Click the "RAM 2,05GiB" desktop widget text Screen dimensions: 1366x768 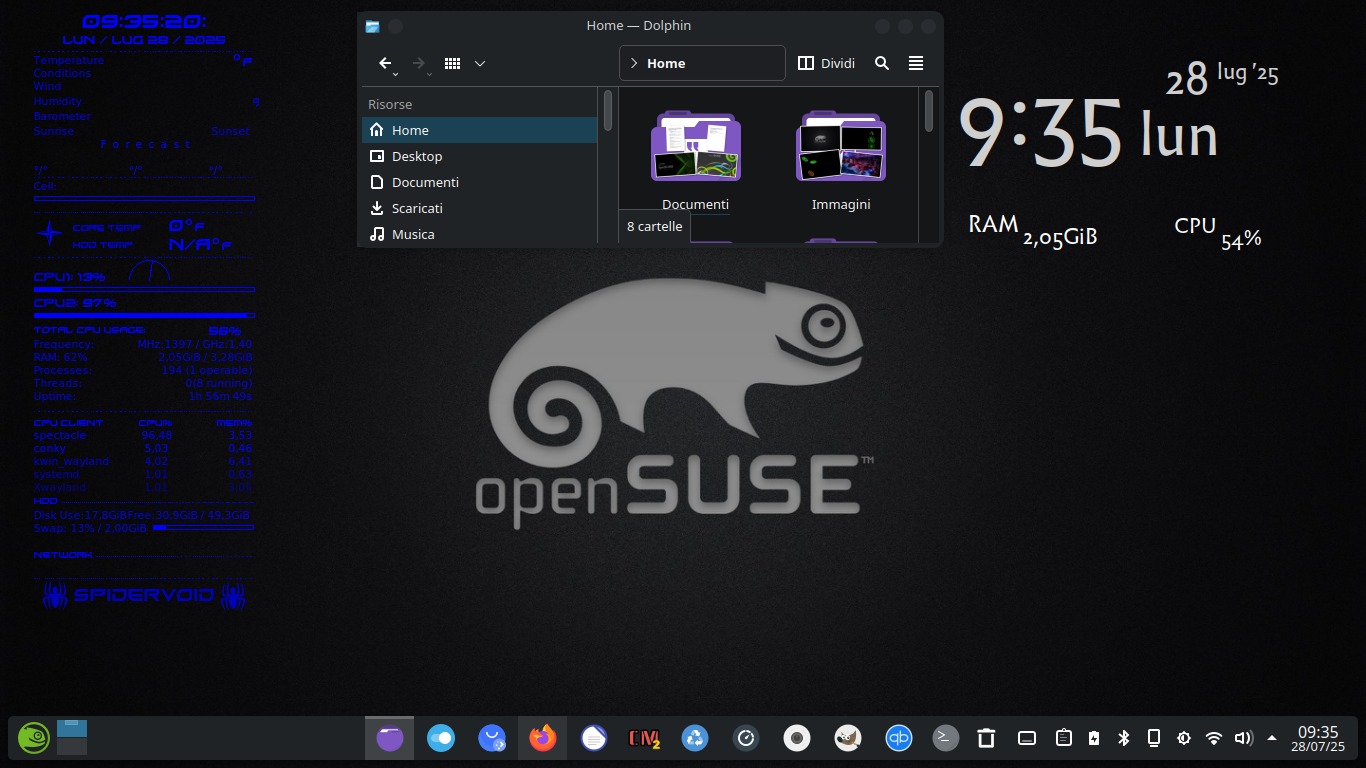tap(1033, 231)
